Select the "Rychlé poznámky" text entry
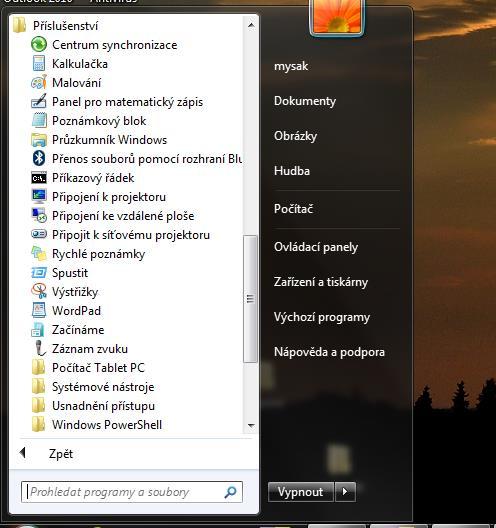This screenshot has width=496, height=528. pyautogui.click(x=98, y=254)
